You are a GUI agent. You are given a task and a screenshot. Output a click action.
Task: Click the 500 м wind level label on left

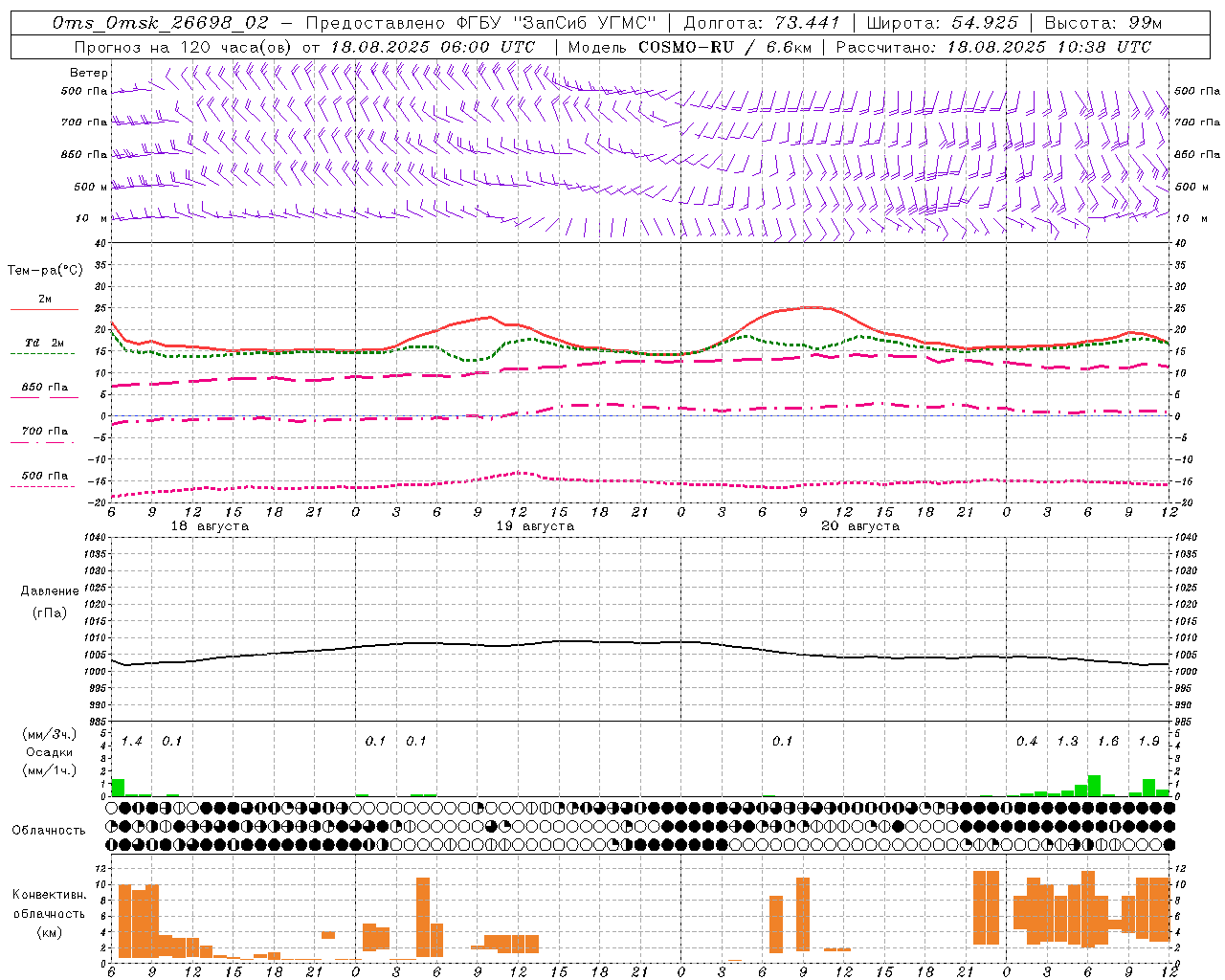(91, 187)
